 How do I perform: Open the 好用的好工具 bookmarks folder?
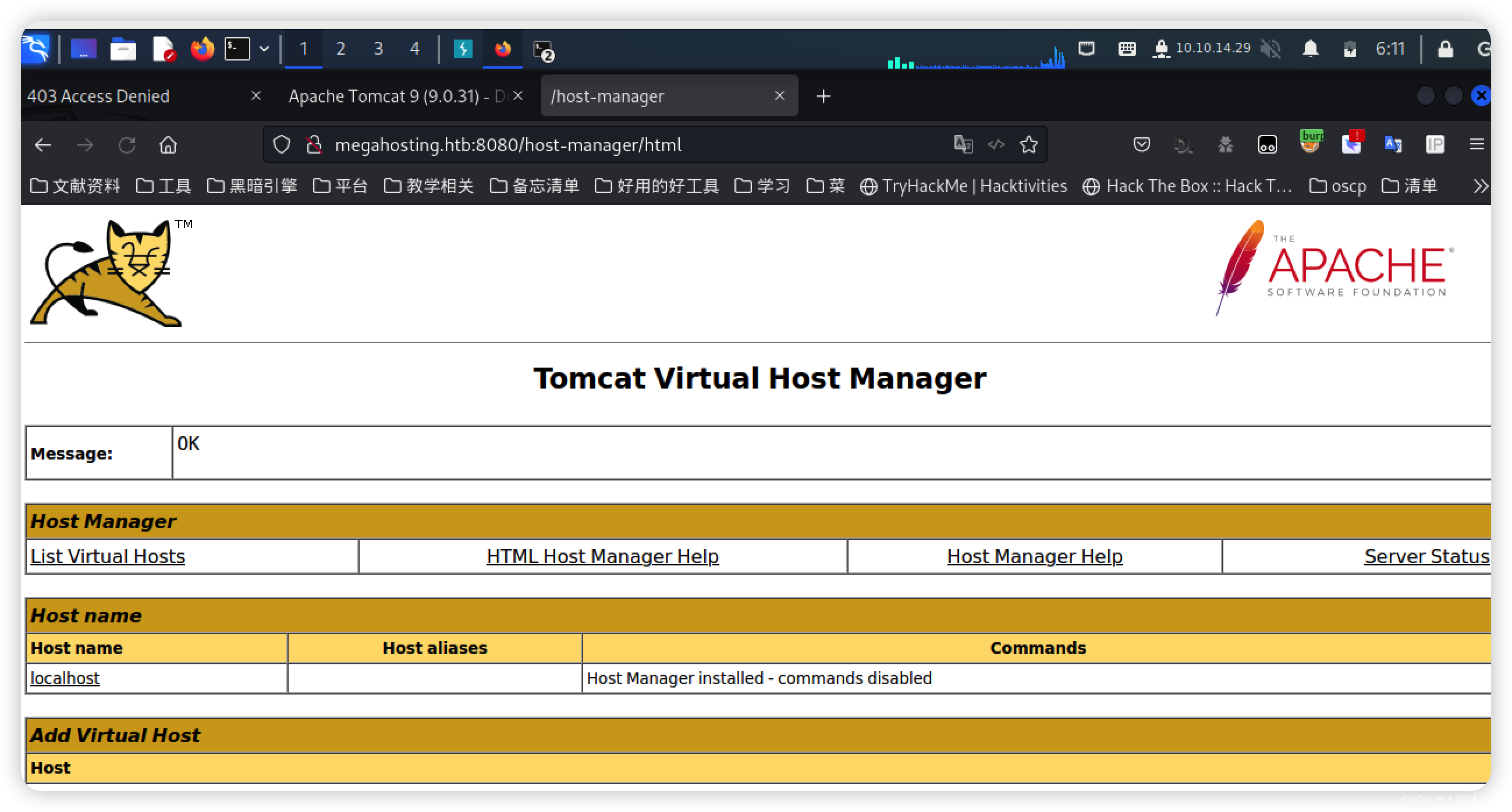(657, 186)
